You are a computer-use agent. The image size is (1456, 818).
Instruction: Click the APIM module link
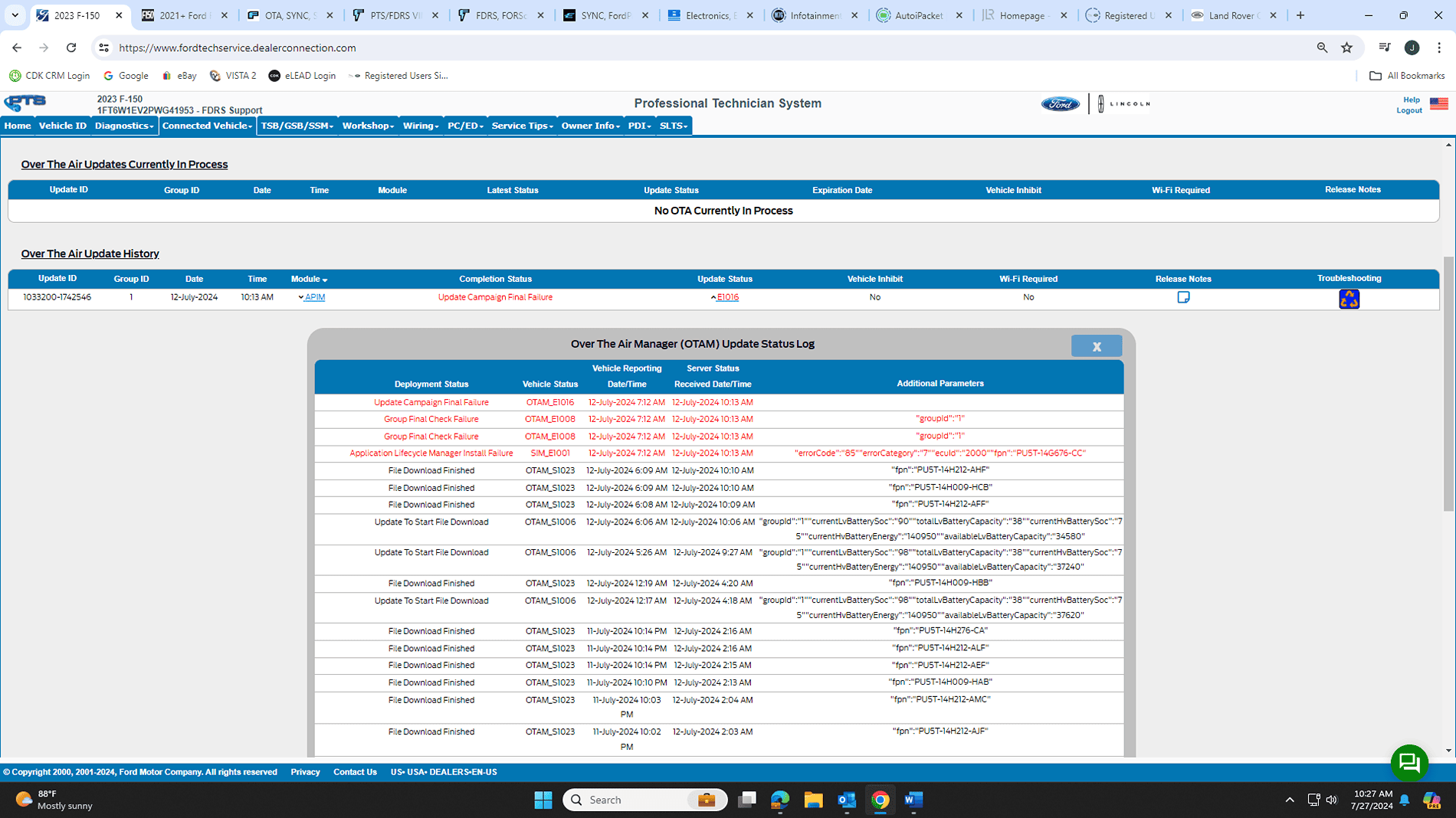(314, 297)
